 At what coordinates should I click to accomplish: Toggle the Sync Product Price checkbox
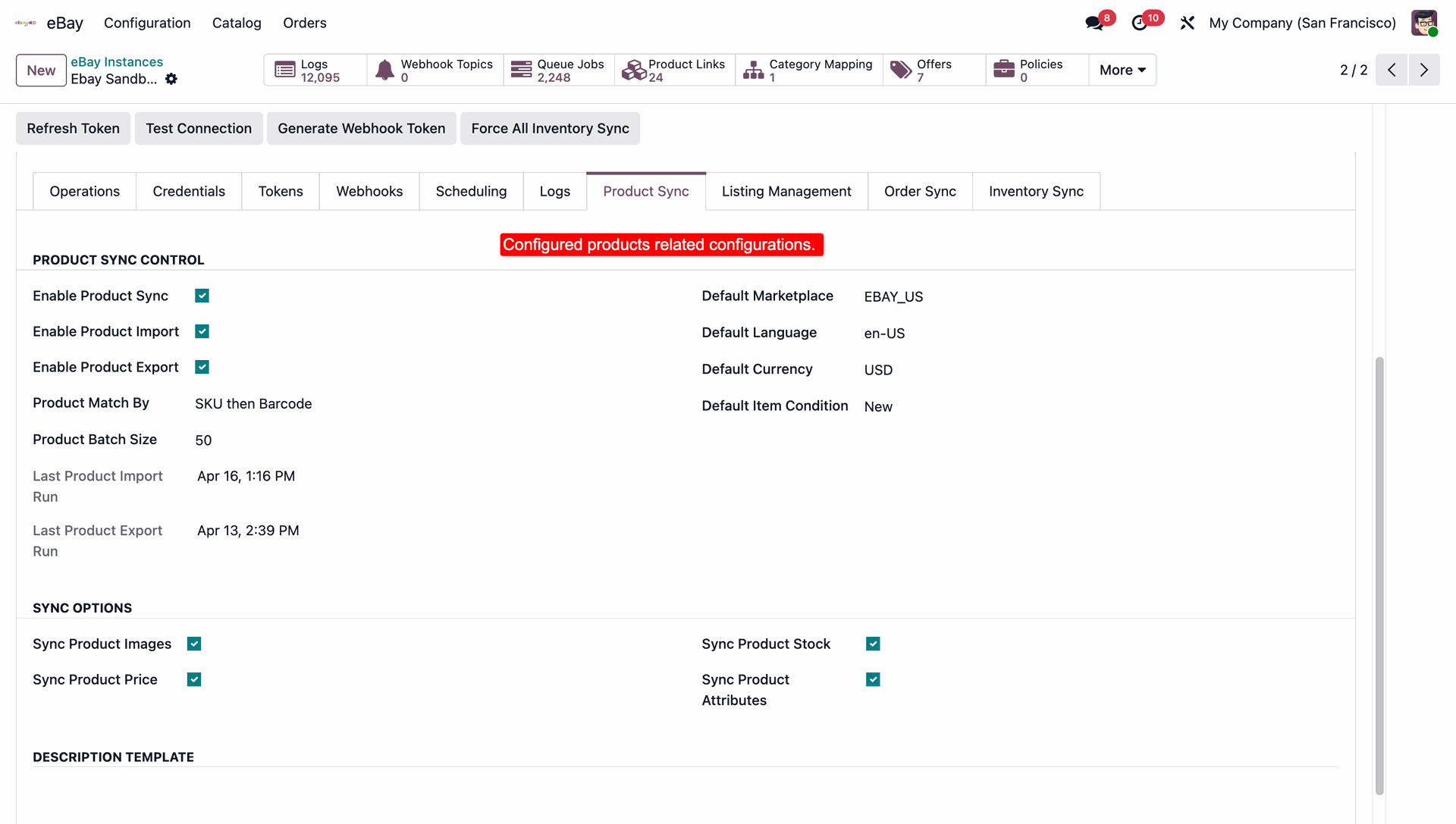tap(194, 679)
